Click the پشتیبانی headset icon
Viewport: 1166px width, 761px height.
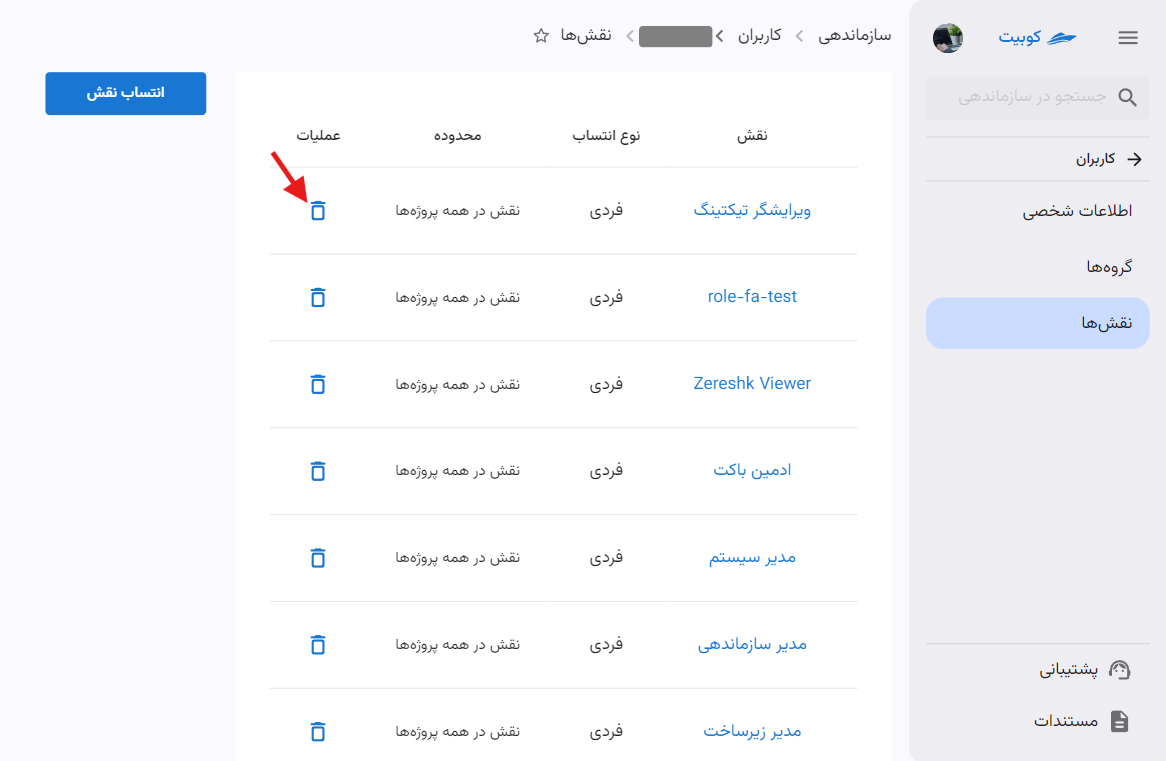[1119, 670]
